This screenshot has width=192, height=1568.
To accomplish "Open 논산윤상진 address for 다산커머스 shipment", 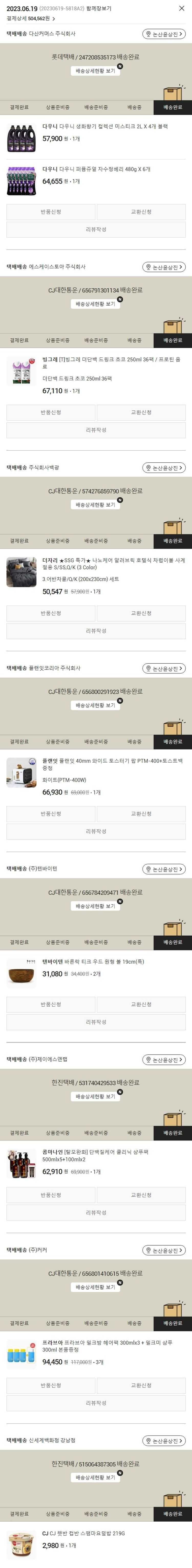I will point(164,35).
